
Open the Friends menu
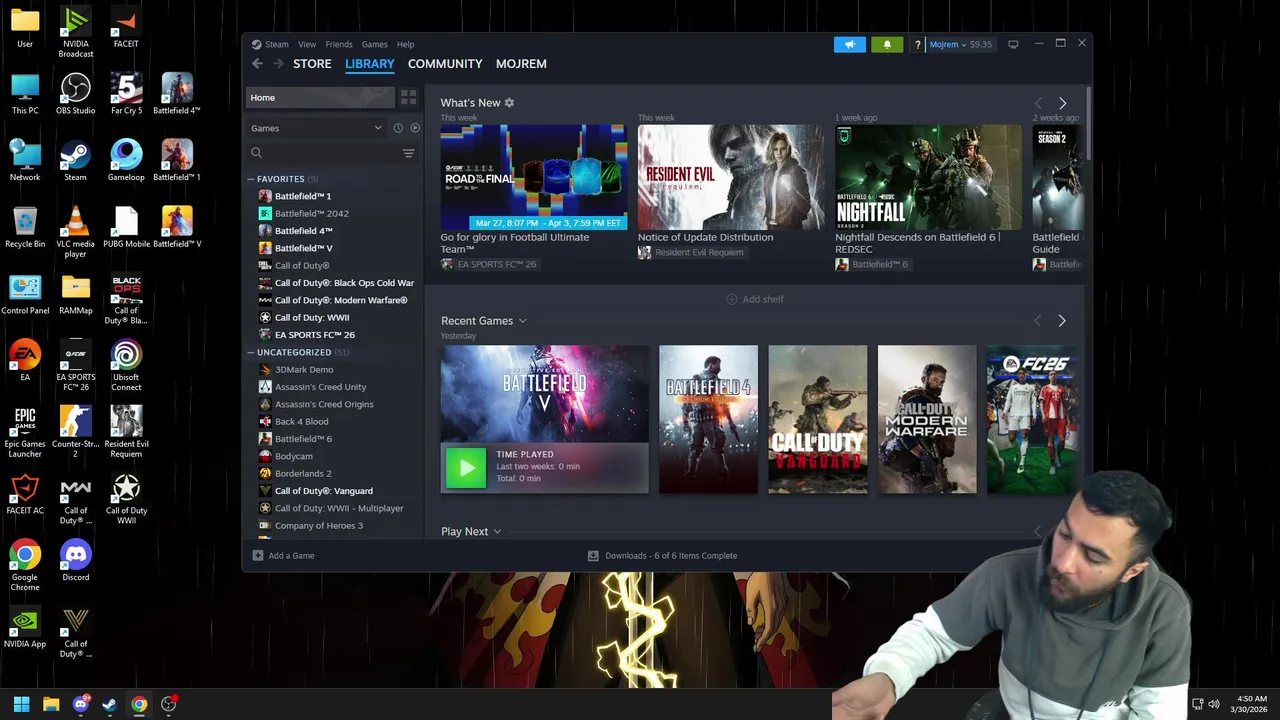(339, 44)
